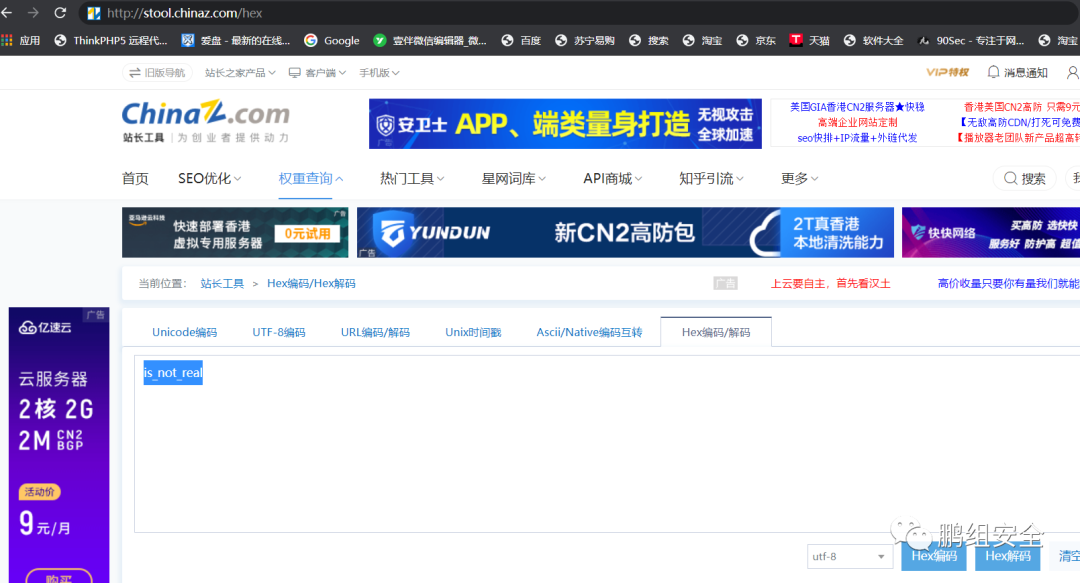Open the utf-8 encoding dropdown

click(x=849, y=556)
